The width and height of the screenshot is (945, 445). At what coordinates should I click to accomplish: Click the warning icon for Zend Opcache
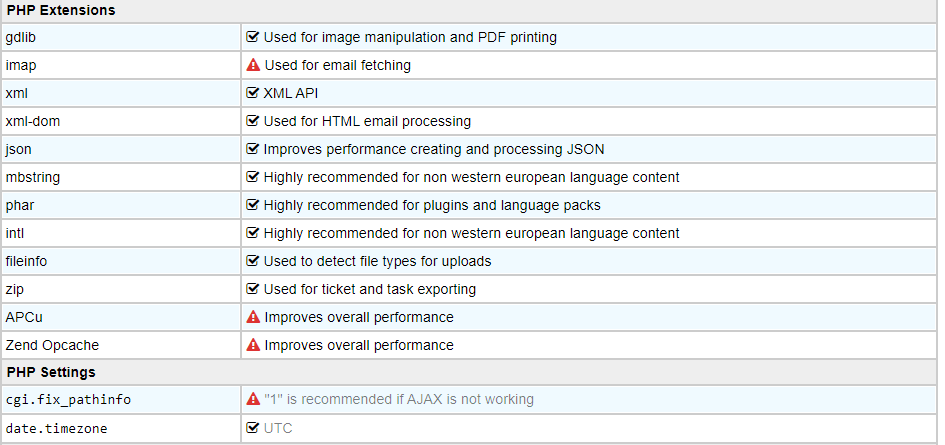click(253, 345)
